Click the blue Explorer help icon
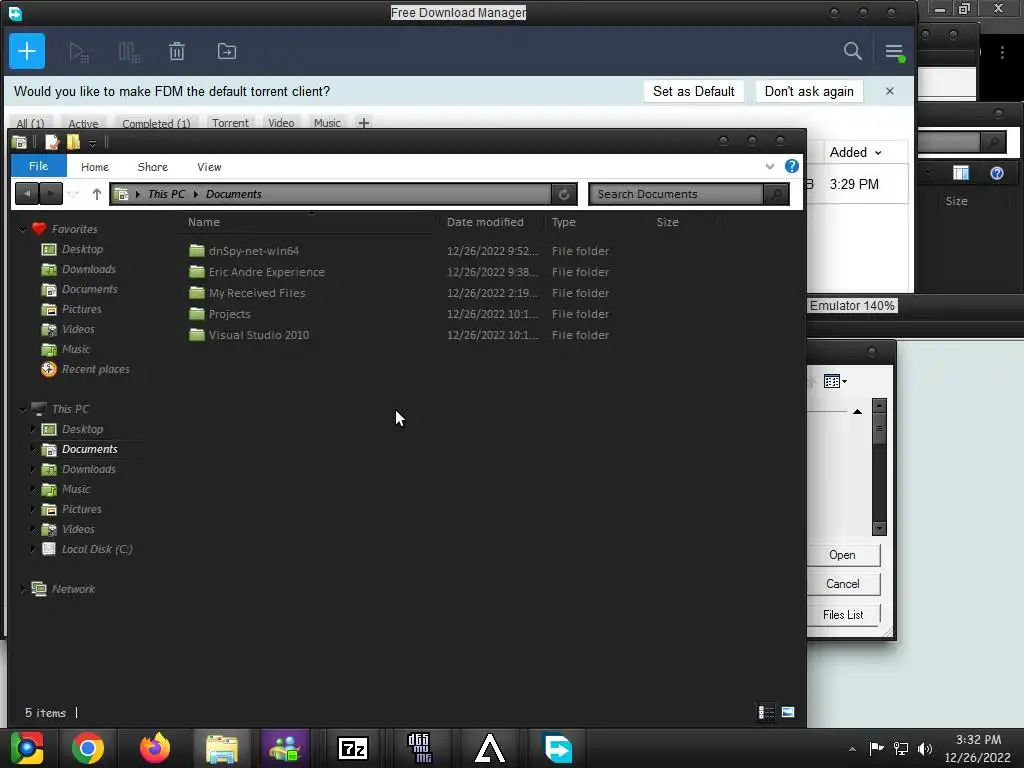Image resolution: width=1024 pixels, height=768 pixels. [x=792, y=166]
